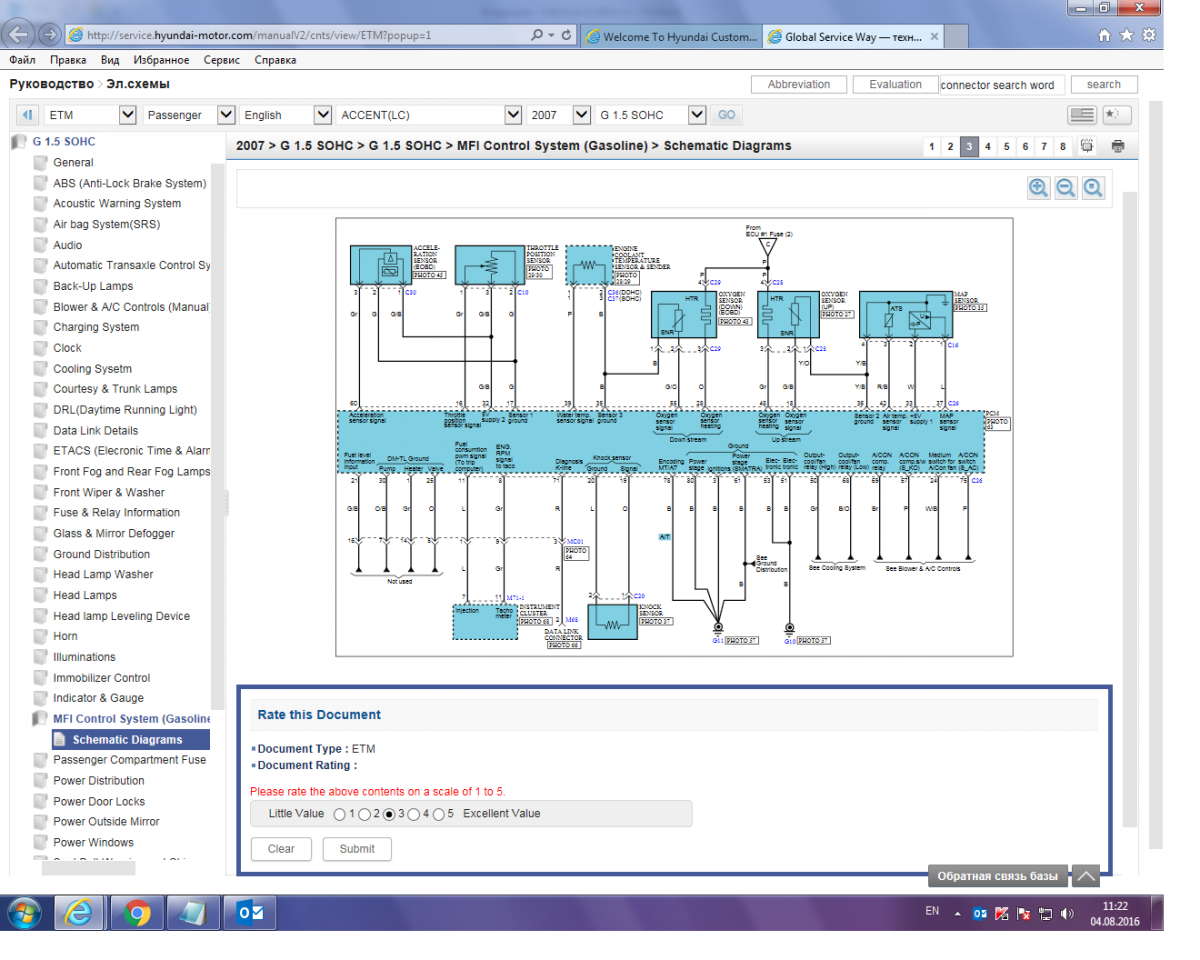Select rating 1 radio button
1200x960 pixels.
340,814
